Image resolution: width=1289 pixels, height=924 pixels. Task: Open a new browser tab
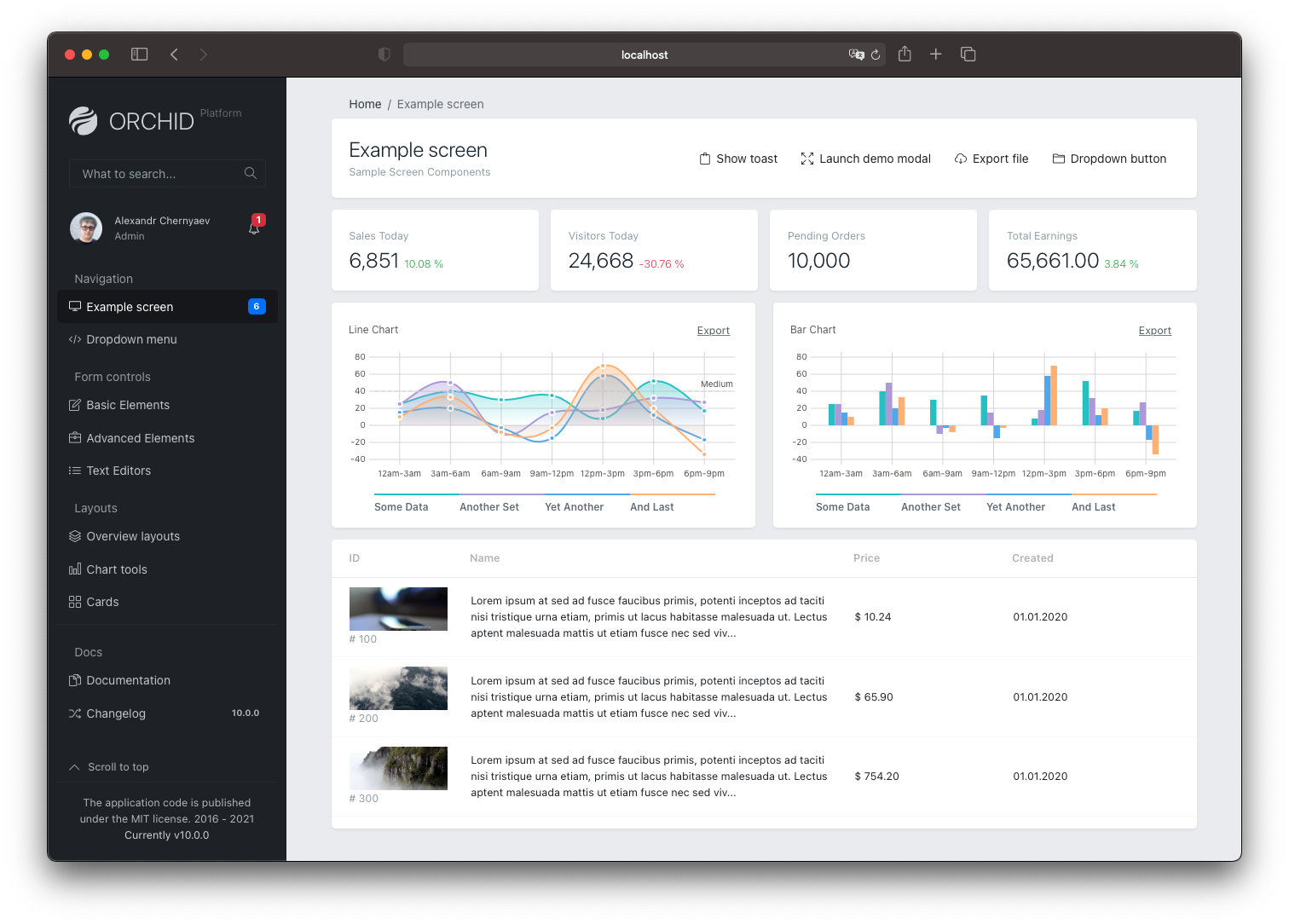point(935,54)
